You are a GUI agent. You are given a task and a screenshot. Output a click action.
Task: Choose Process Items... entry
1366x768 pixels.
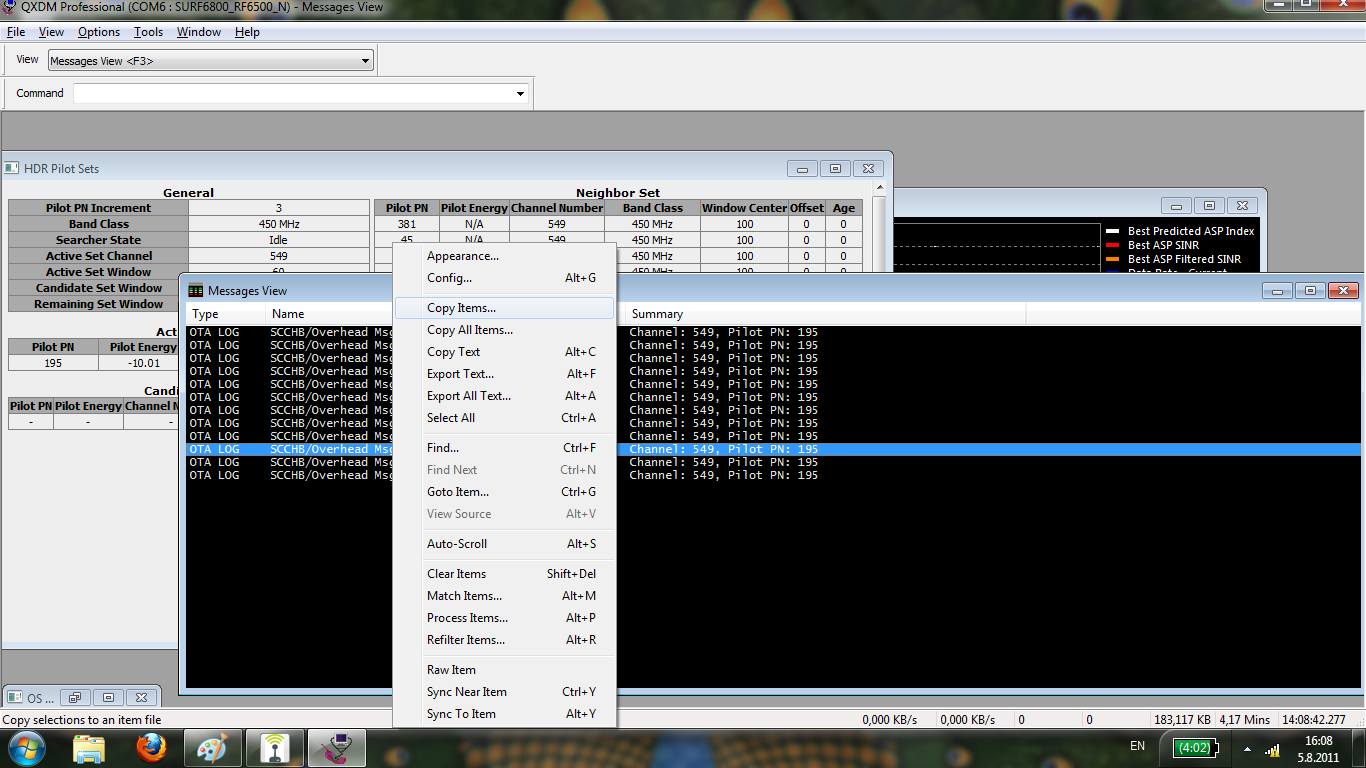tap(504, 618)
